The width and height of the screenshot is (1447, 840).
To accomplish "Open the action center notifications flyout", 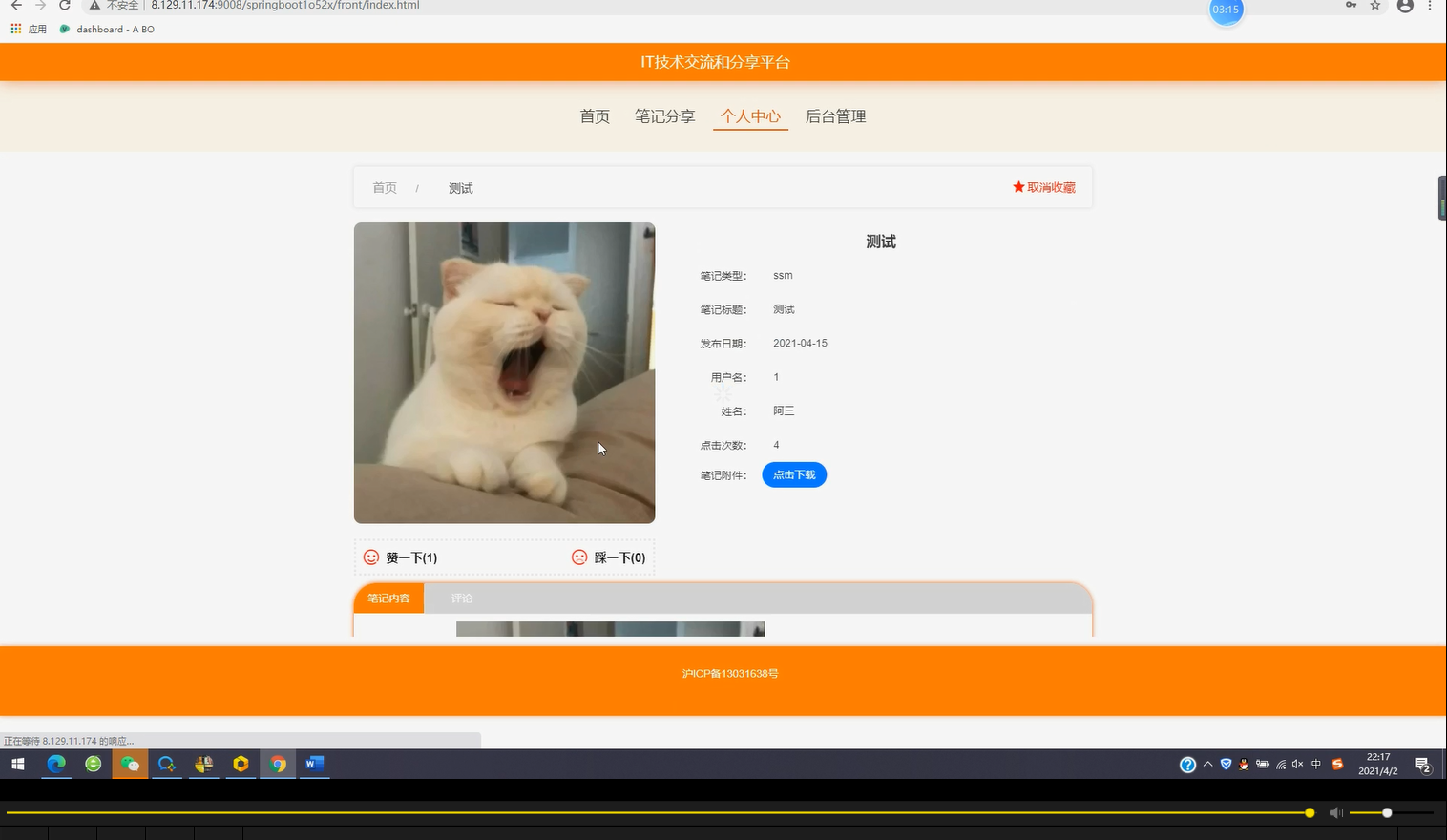I will [1423, 765].
